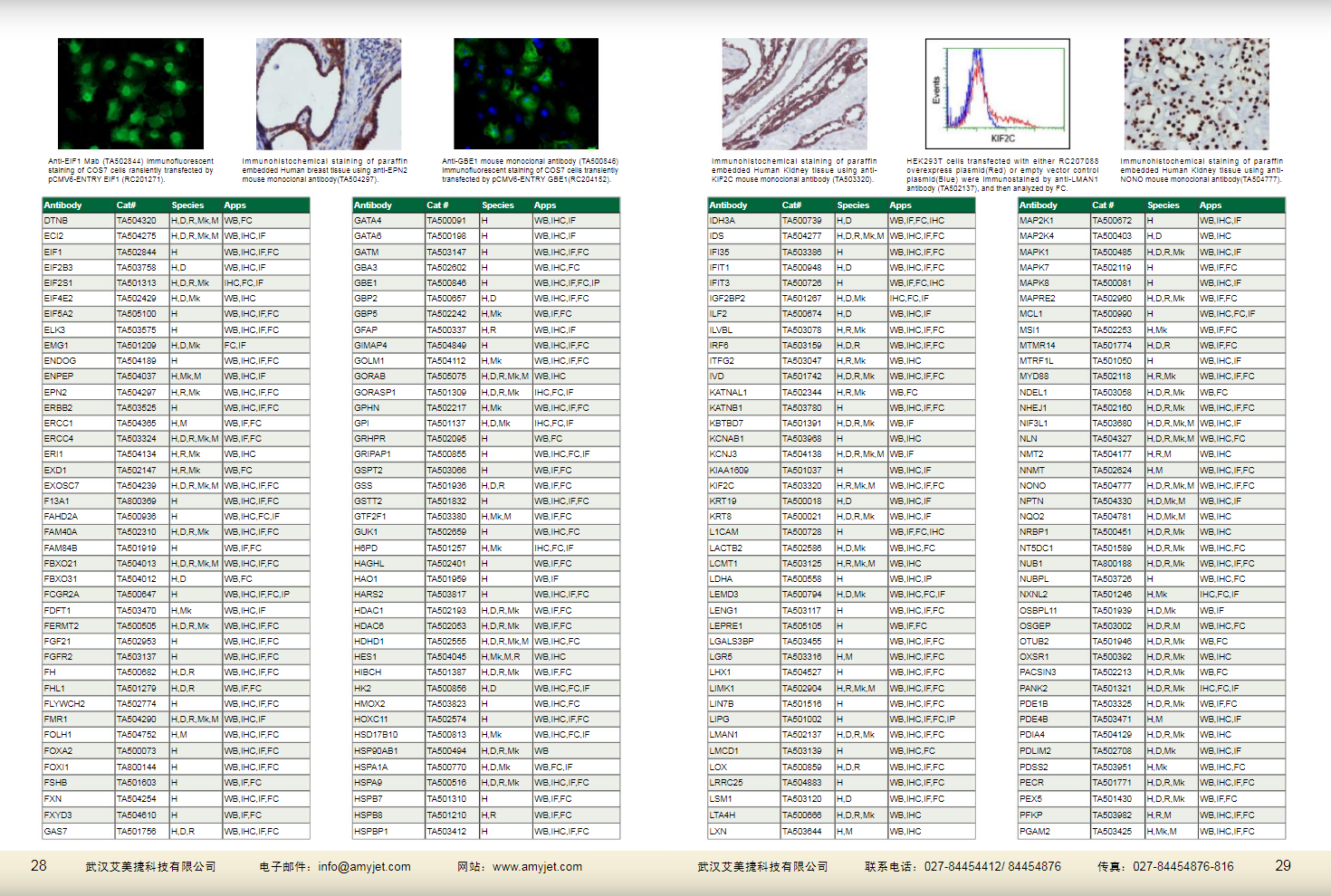
Task: Open the www.amyjet.com website link
Action: point(537,867)
